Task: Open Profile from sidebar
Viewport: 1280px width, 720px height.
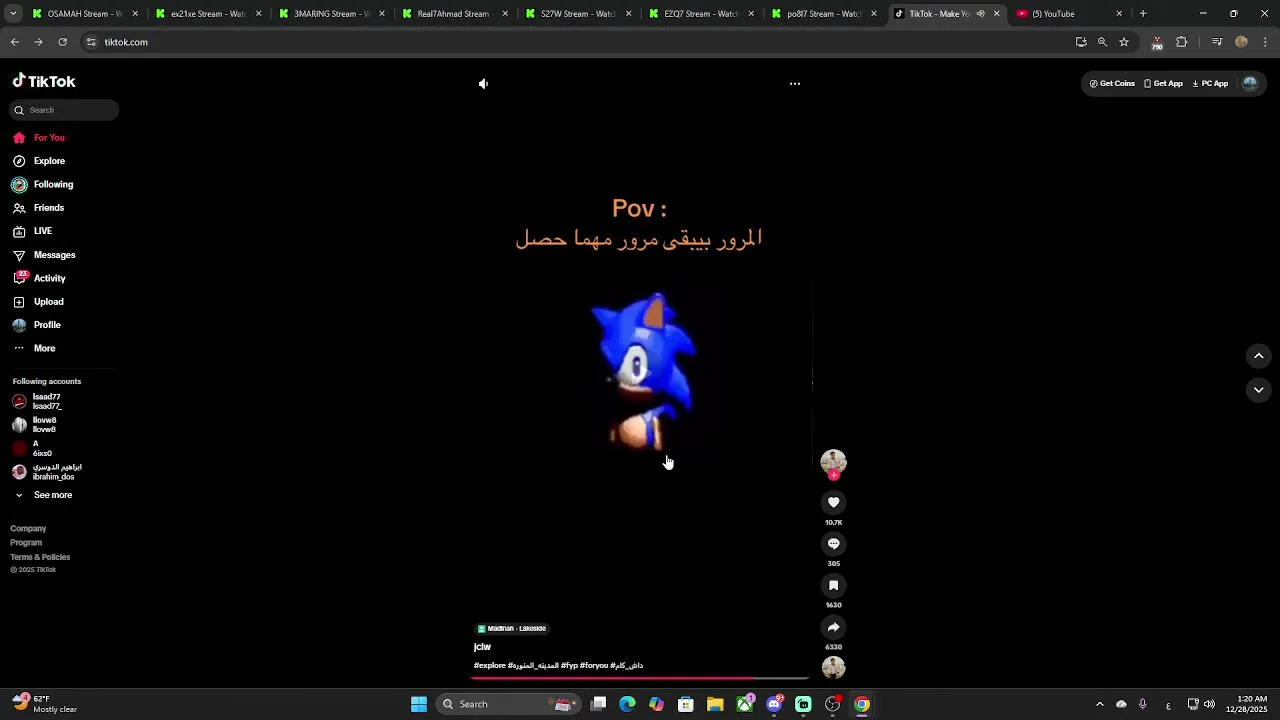Action: pyautogui.click(x=37, y=325)
